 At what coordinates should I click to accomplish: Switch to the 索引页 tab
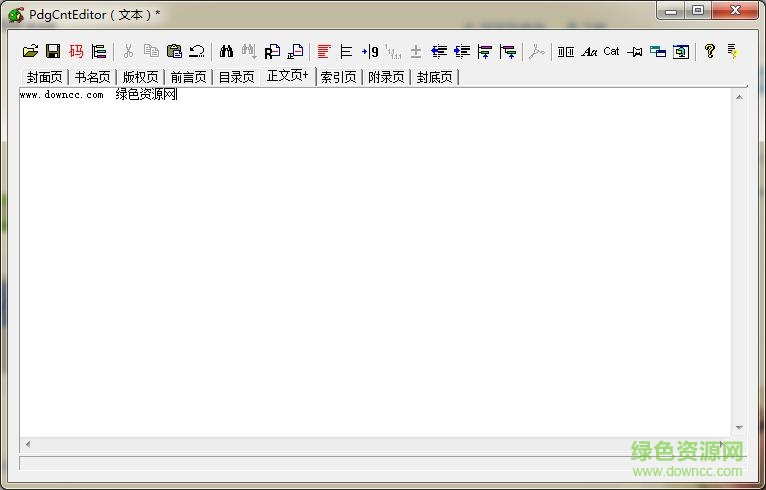(338, 77)
